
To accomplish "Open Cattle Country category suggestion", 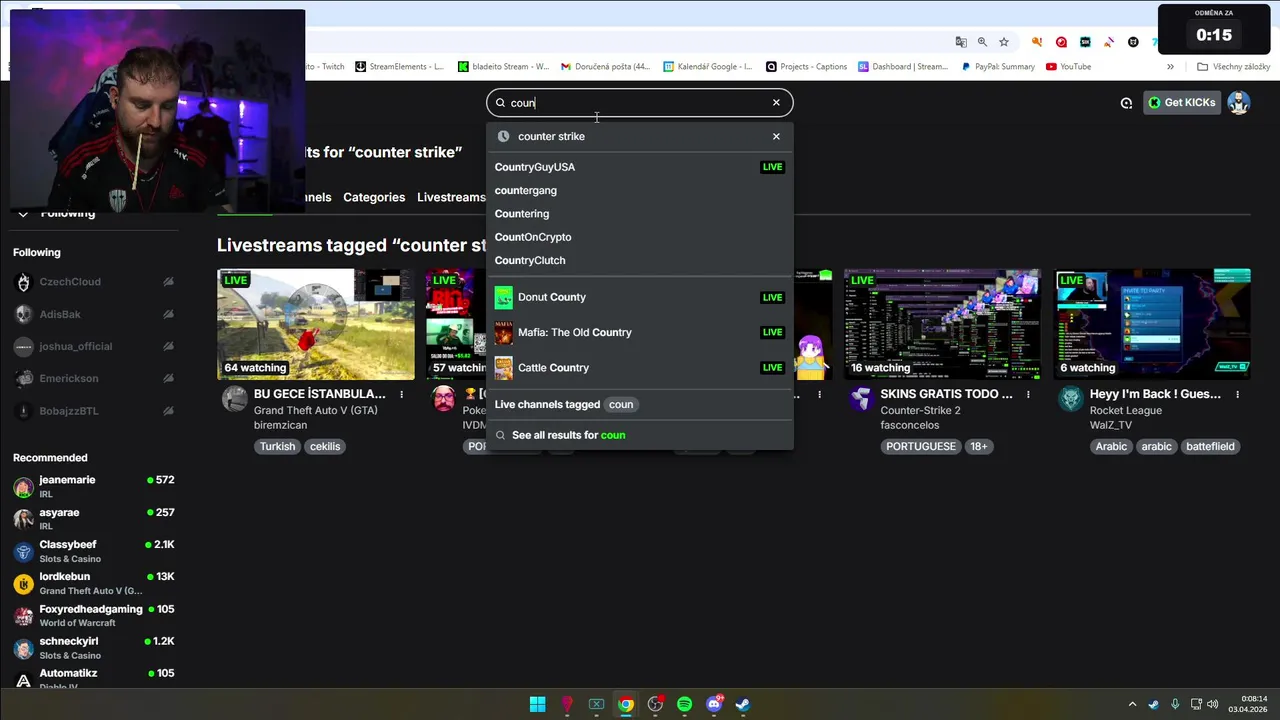I will [640, 367].
